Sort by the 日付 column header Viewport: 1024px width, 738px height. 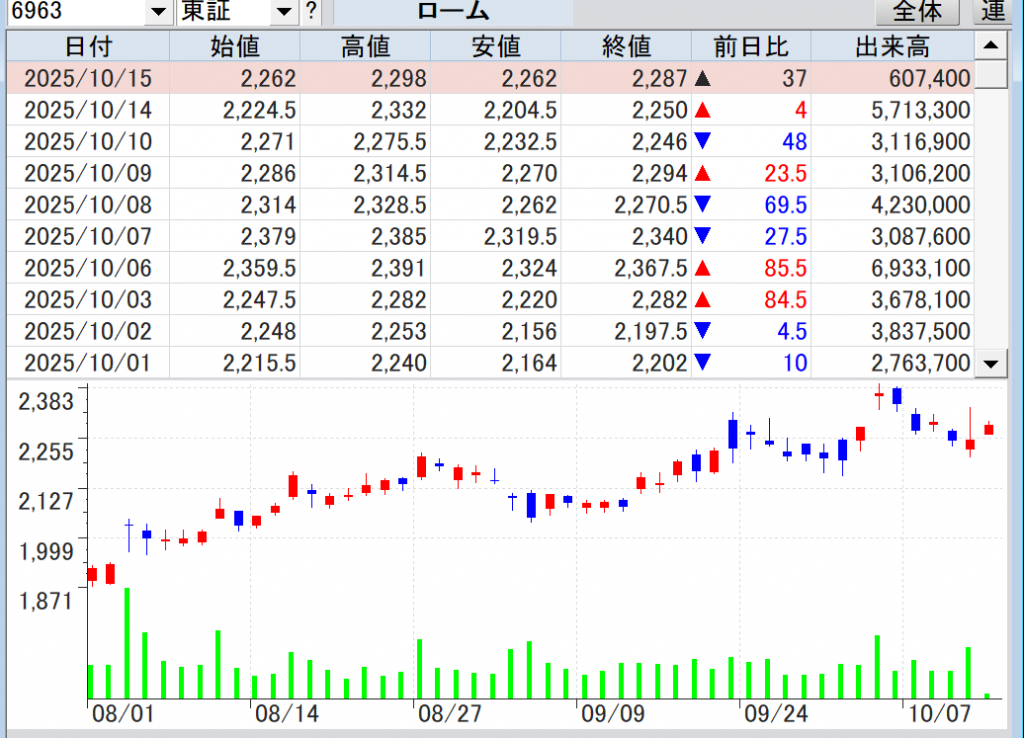88,46
